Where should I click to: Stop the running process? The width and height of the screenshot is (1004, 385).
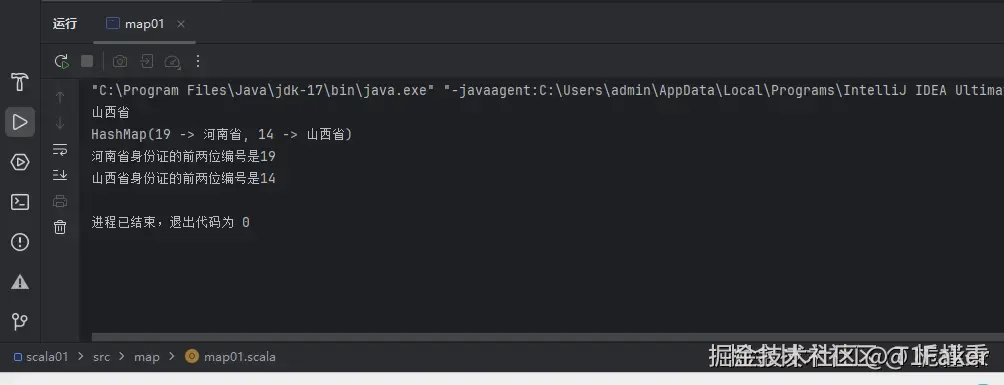pos(87,61)
